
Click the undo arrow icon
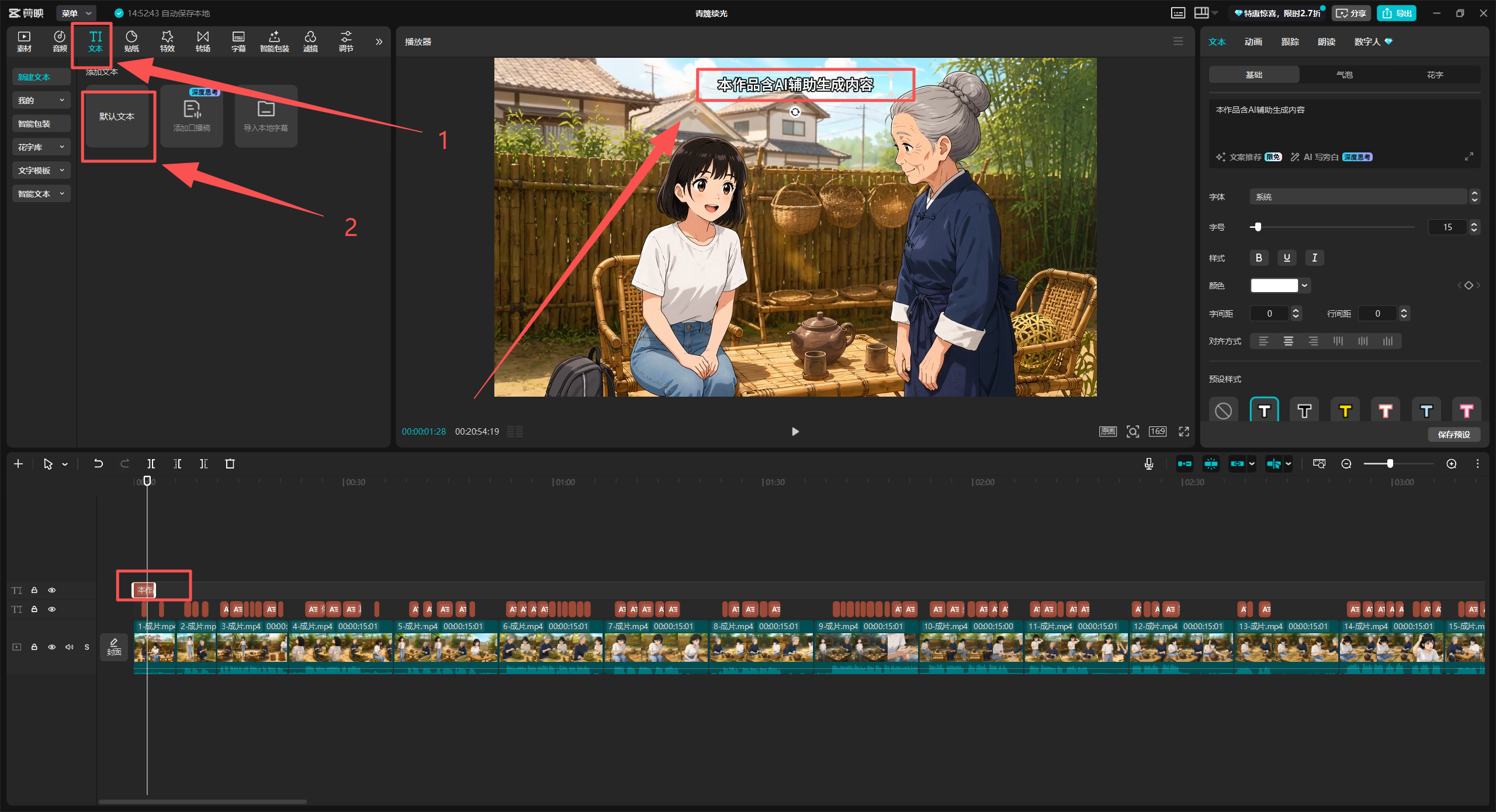point(98,464)
